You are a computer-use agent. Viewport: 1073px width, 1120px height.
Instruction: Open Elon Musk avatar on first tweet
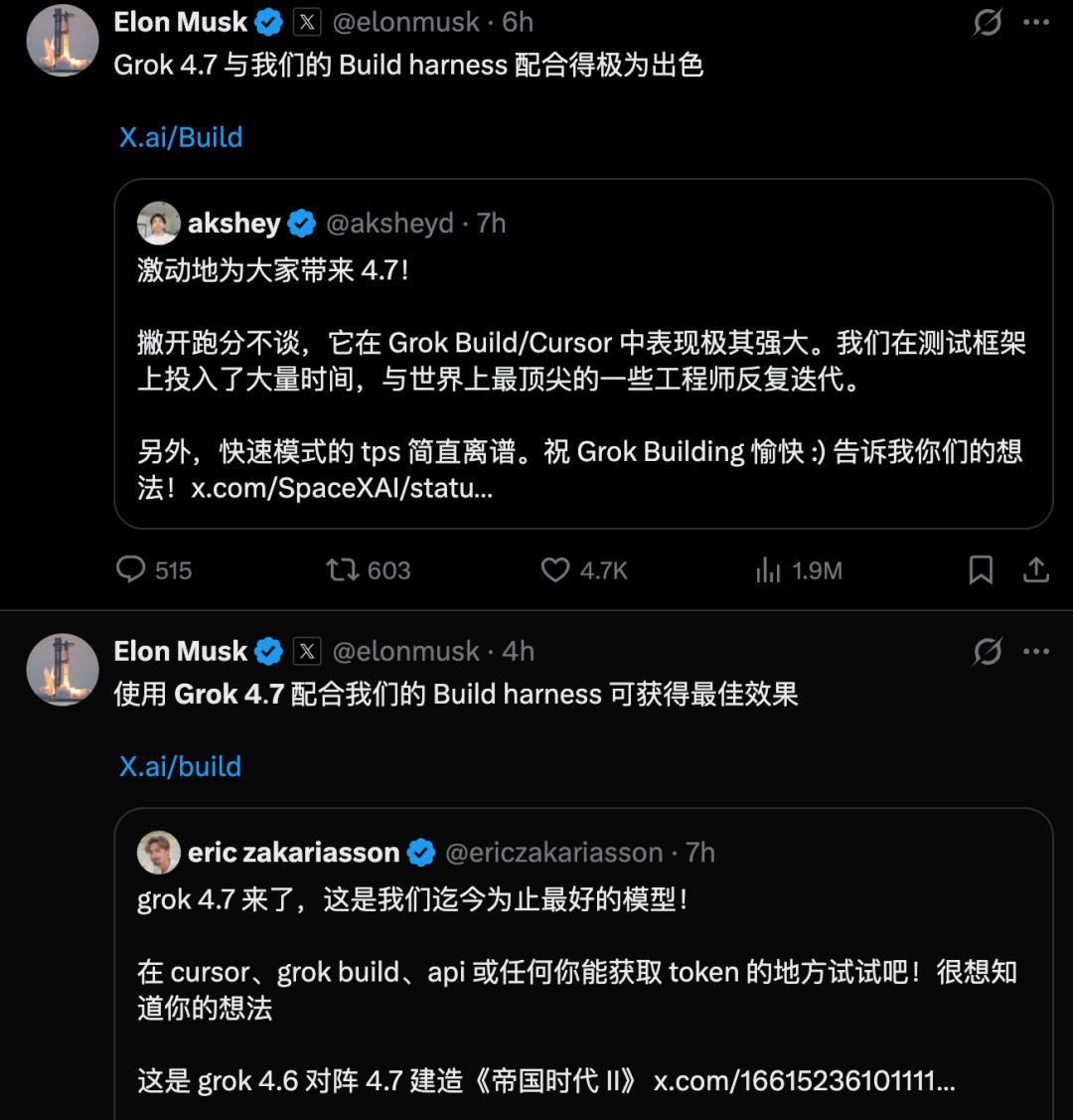click(x=63, y=40)
